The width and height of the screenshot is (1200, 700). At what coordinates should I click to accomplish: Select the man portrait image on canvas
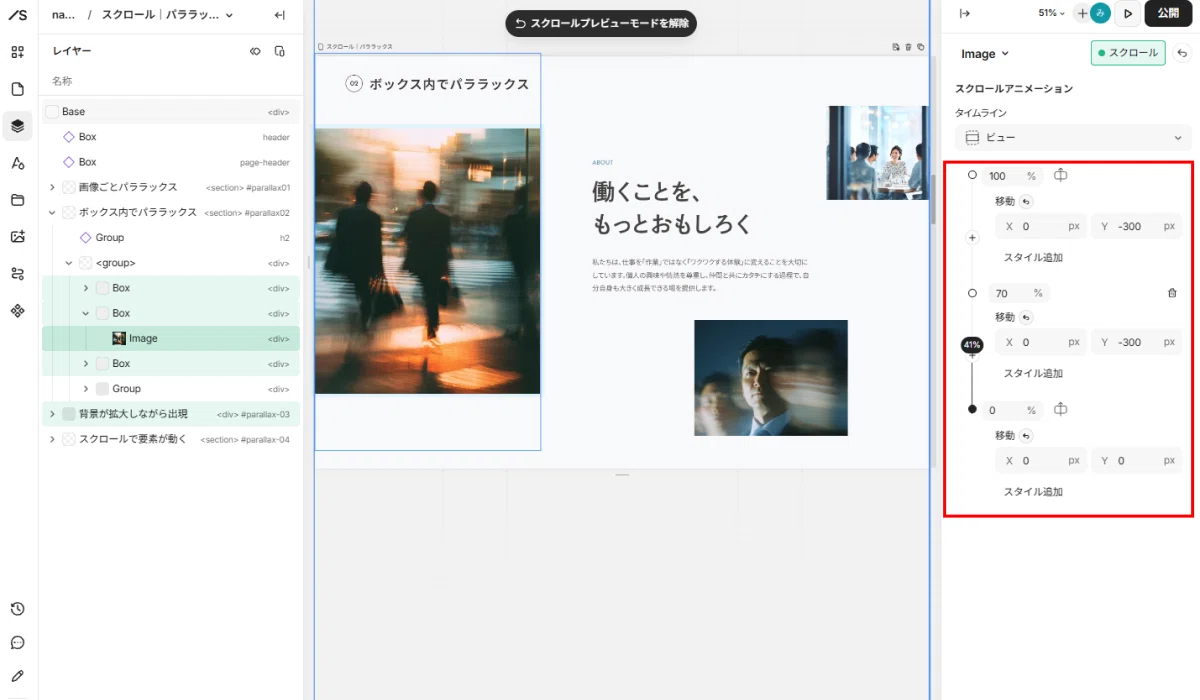[771, 378]
